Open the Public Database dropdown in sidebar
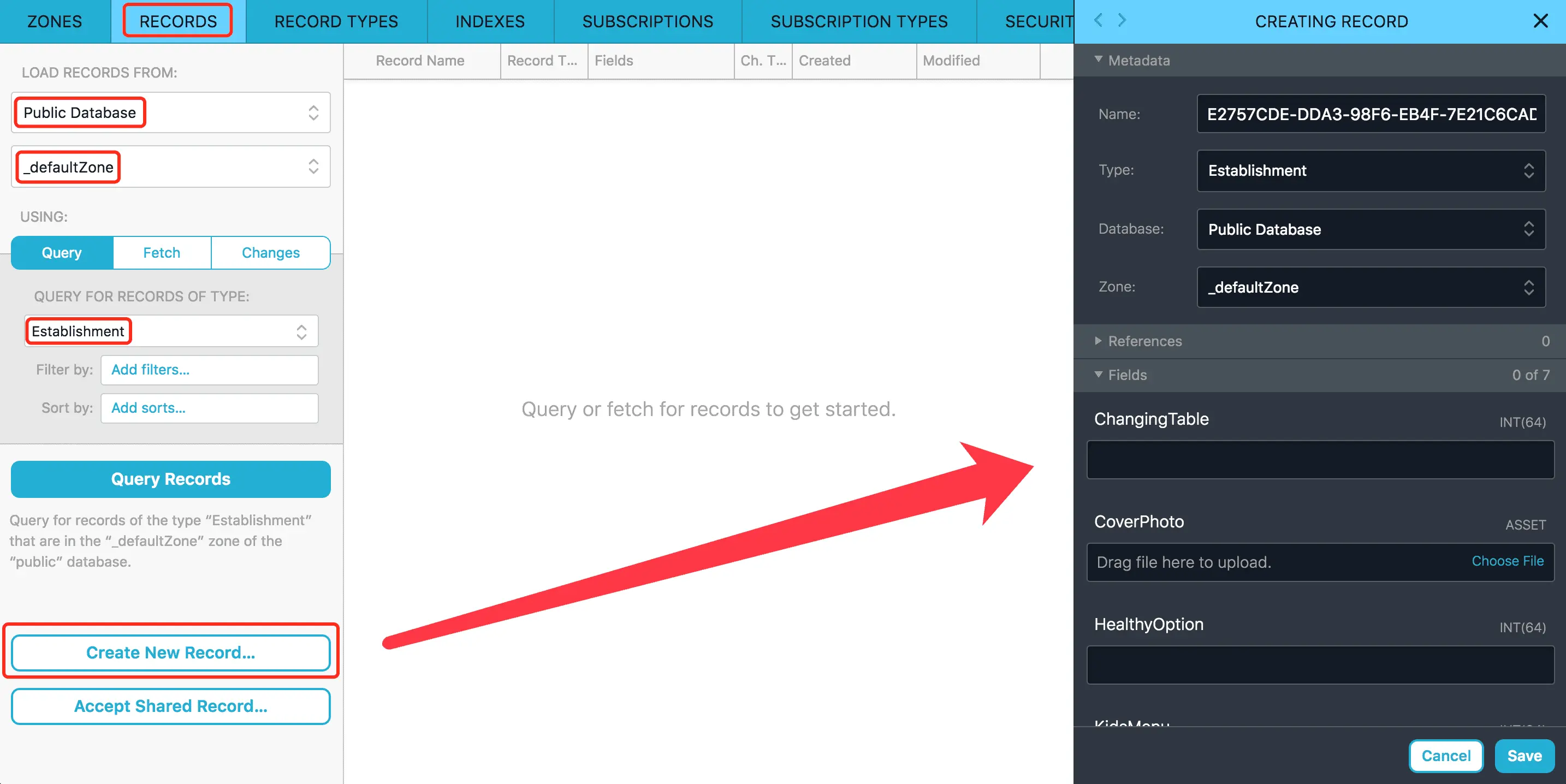Viewport: 1566px width, 784px height. click(x=171, y=112)
